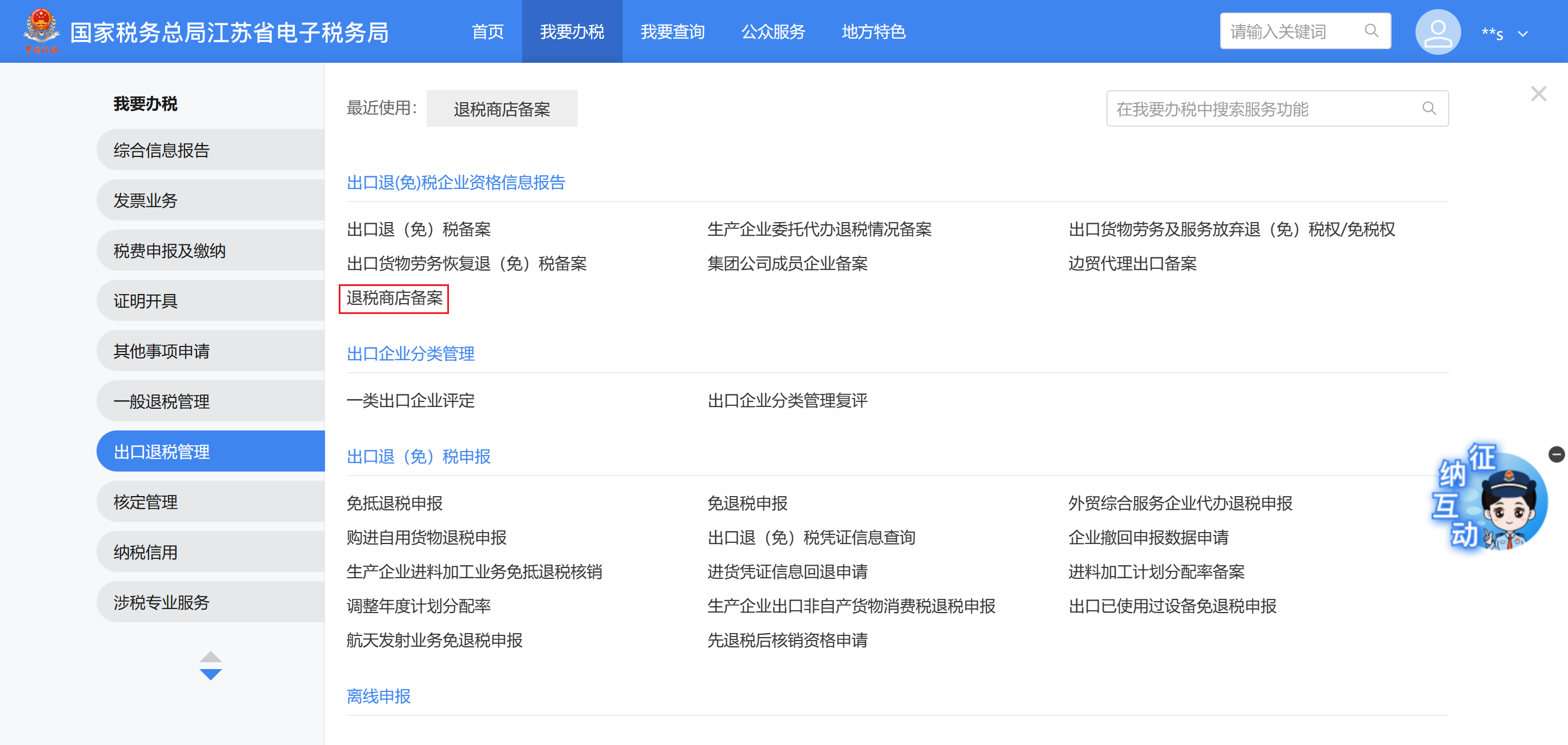Expand the user account dropdown chevron

click(x=1523, y=34)
